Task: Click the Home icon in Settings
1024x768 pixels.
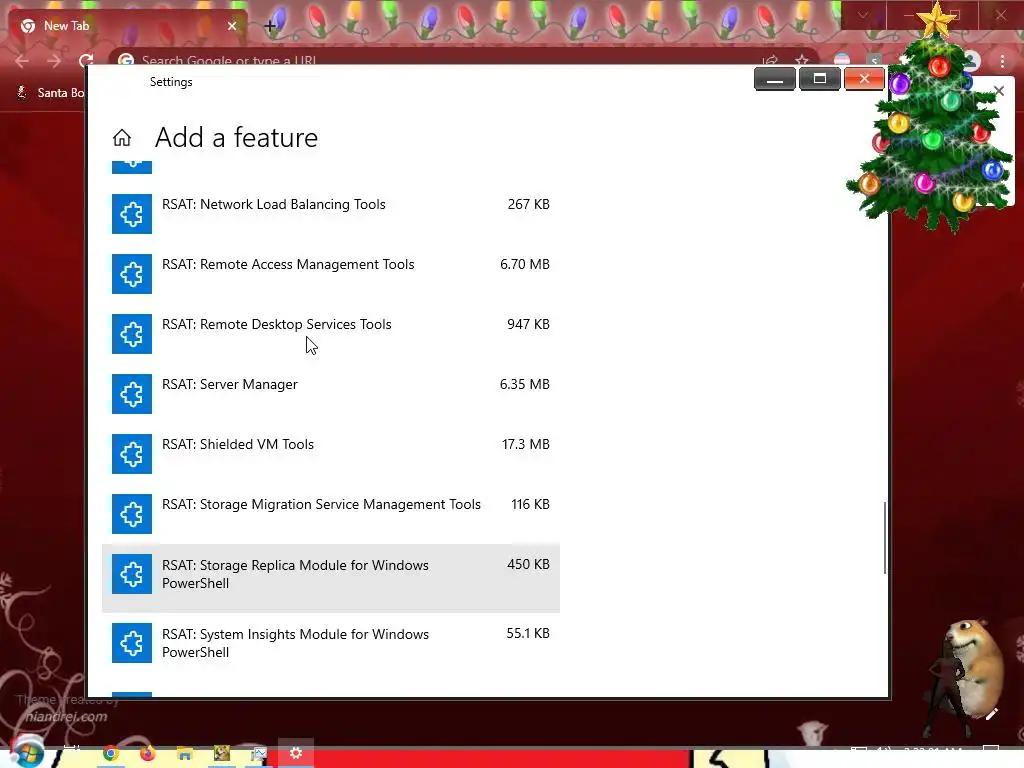Action: click(121, 138)
